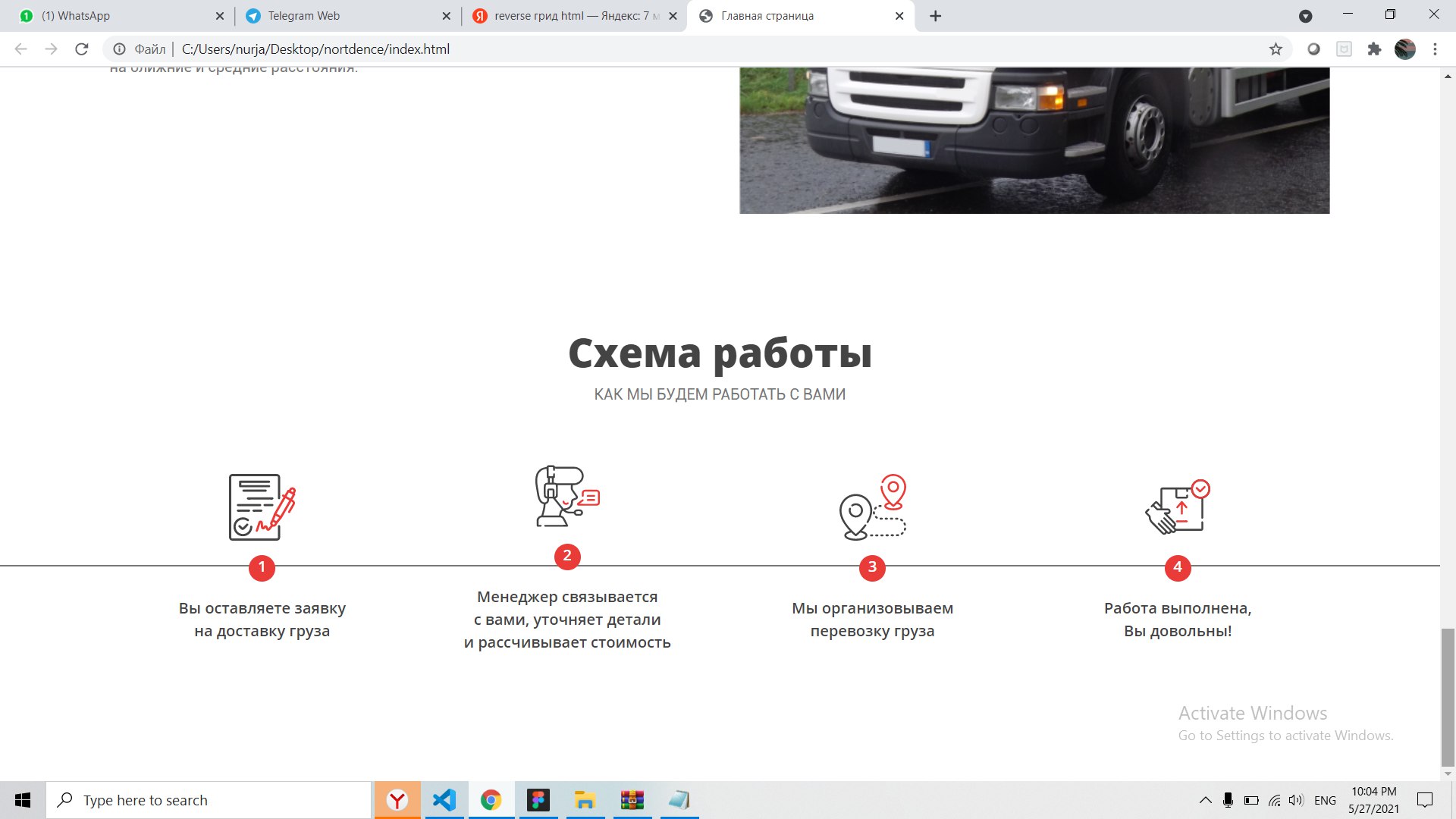This screenshot has width=1456, height=819.
Task: Open the notifications action center
Action: point(1425,800)
